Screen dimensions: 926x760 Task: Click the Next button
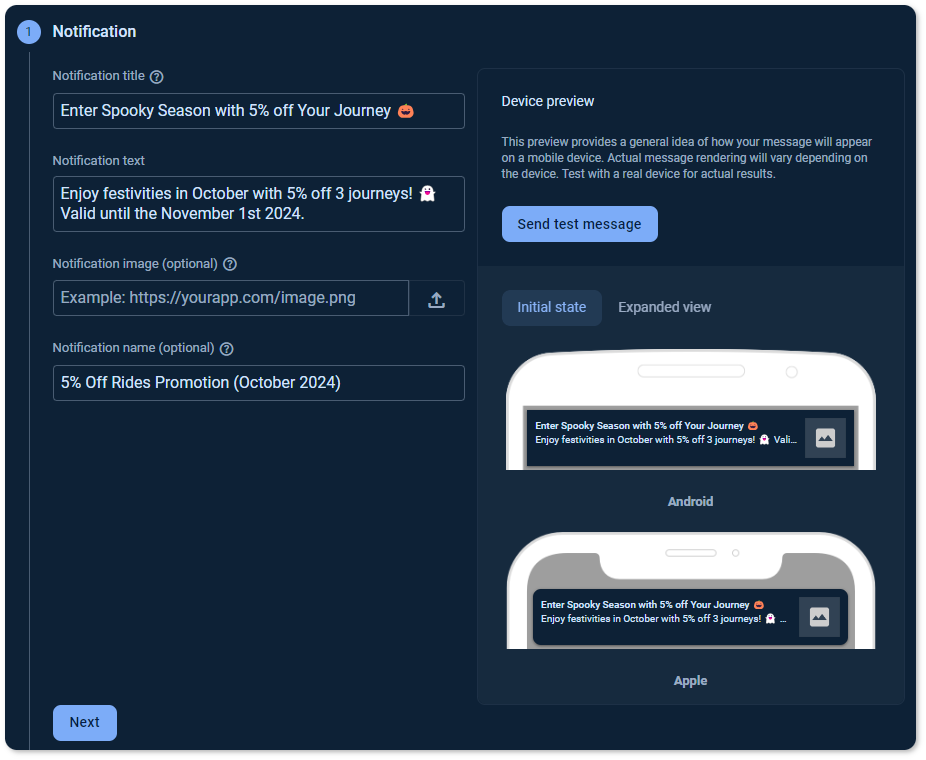[x=84, y=723]
